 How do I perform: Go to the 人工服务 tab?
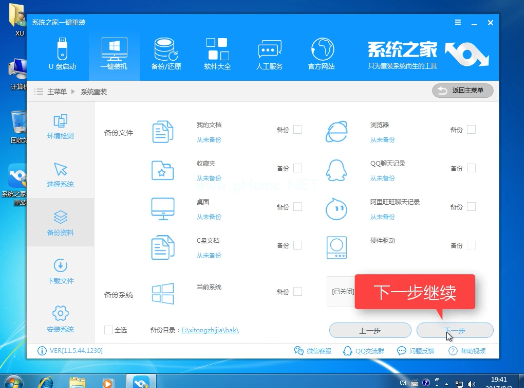click(x=269, y=53)
